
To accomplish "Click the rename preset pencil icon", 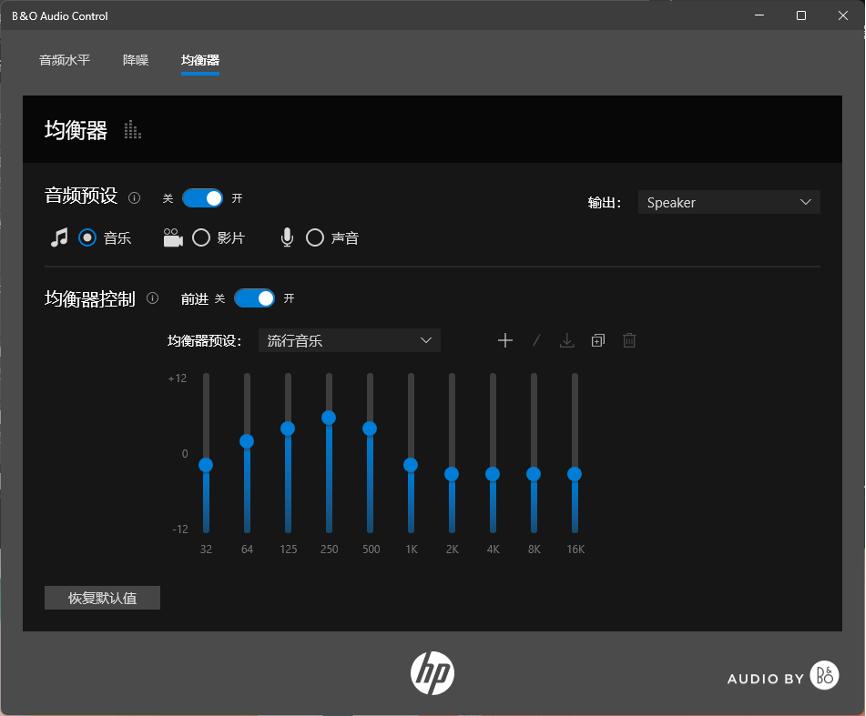I will point(536,340).
